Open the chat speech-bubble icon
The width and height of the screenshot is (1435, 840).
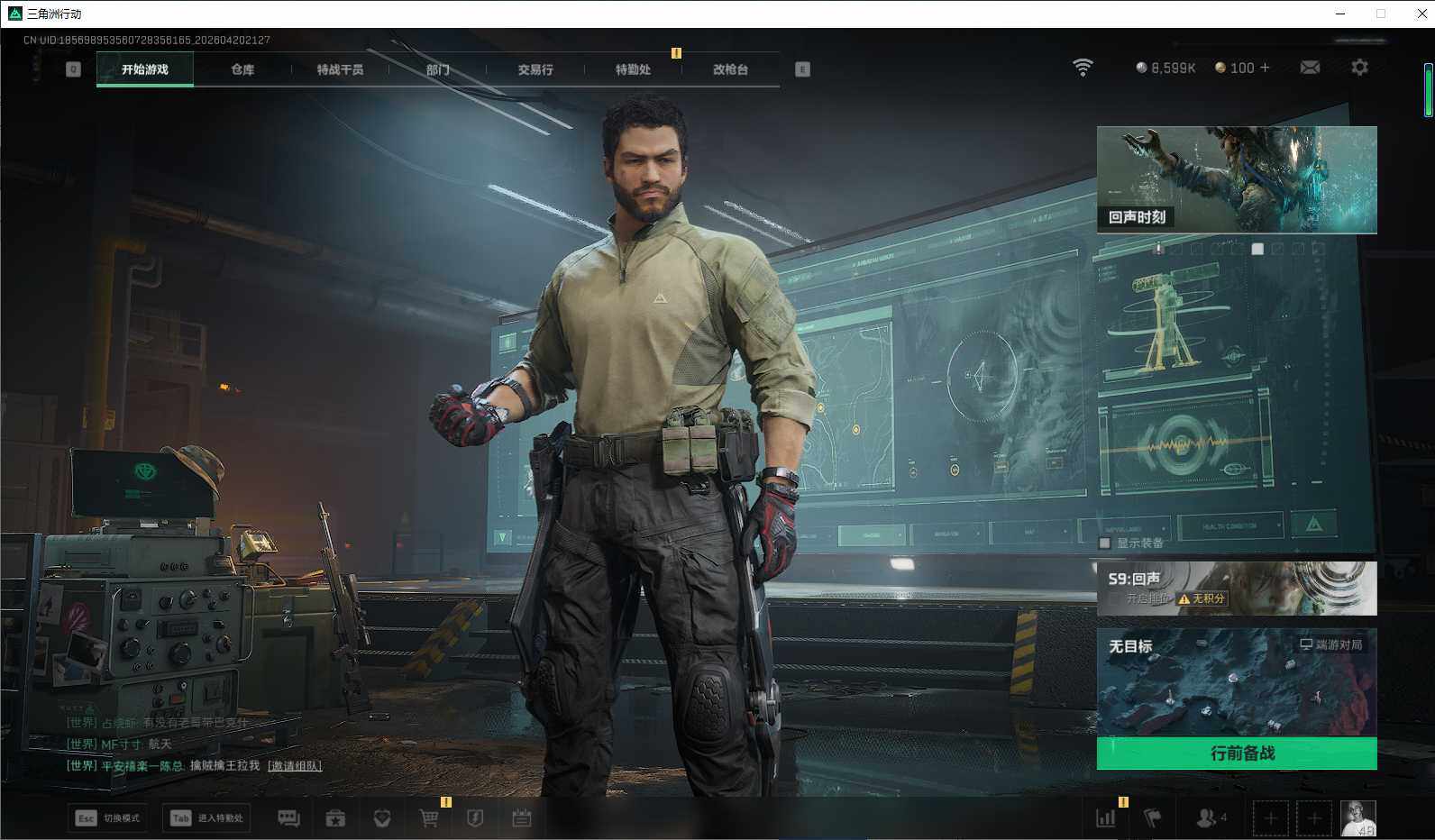[288, 818]
